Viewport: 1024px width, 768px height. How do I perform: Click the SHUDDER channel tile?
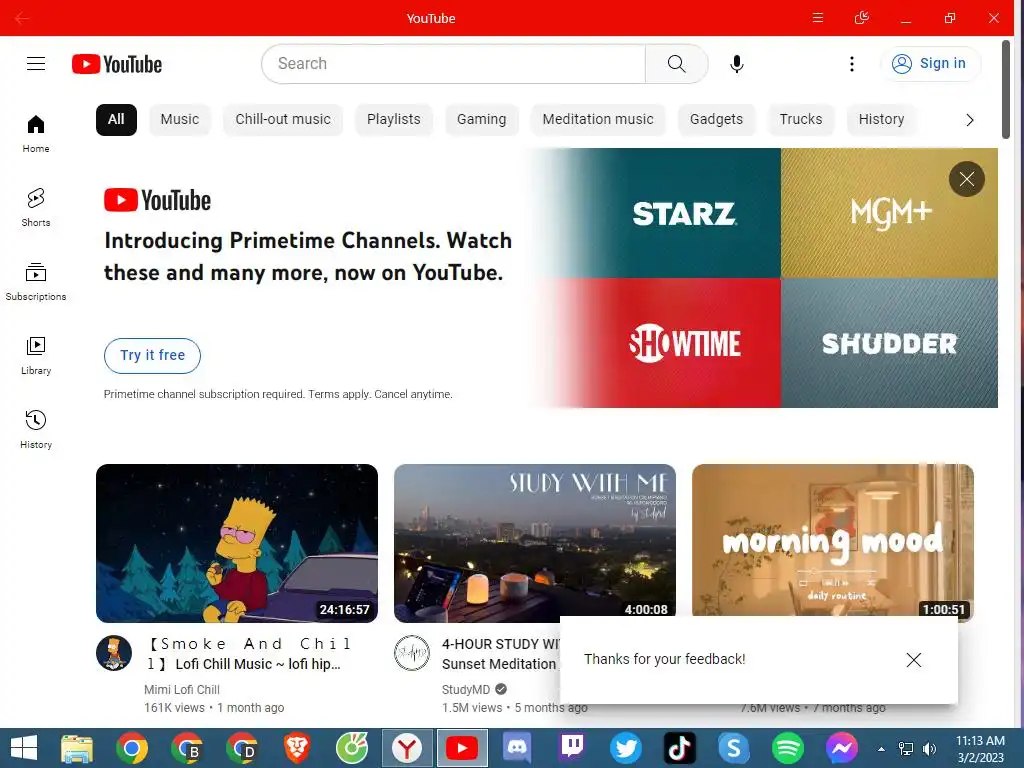(889, 343)
